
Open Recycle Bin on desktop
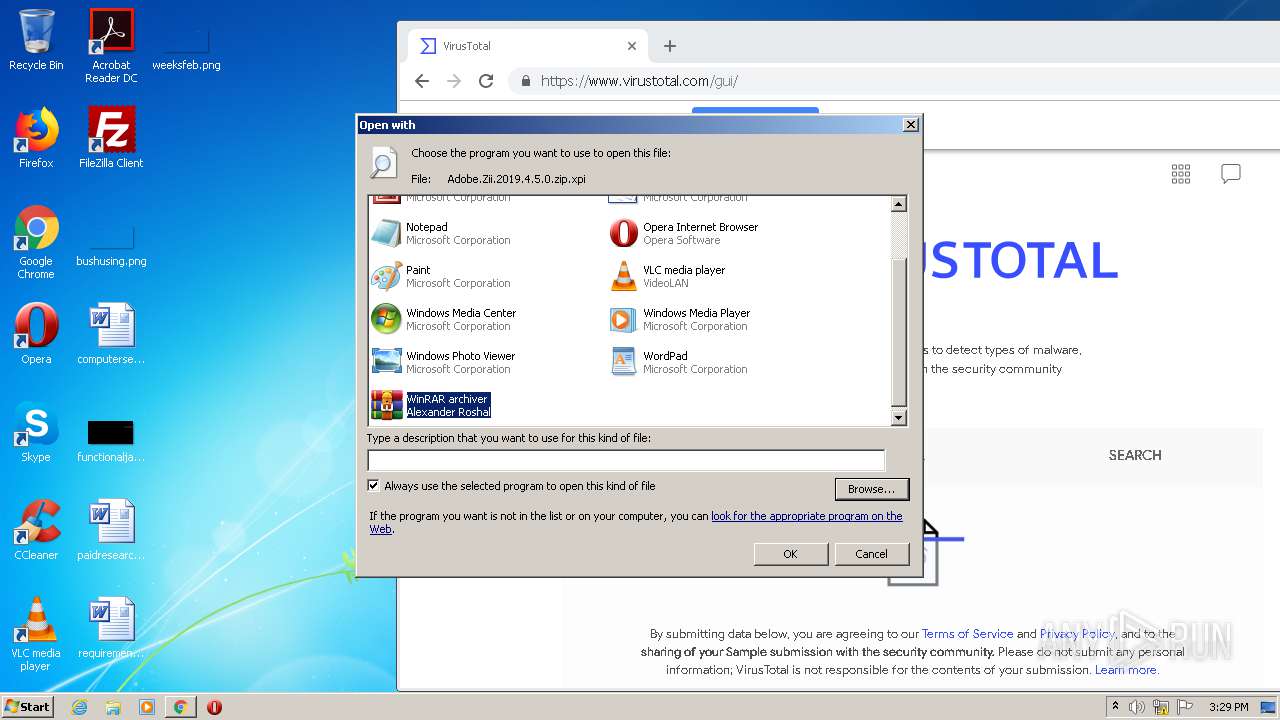[x=36, y=40]
